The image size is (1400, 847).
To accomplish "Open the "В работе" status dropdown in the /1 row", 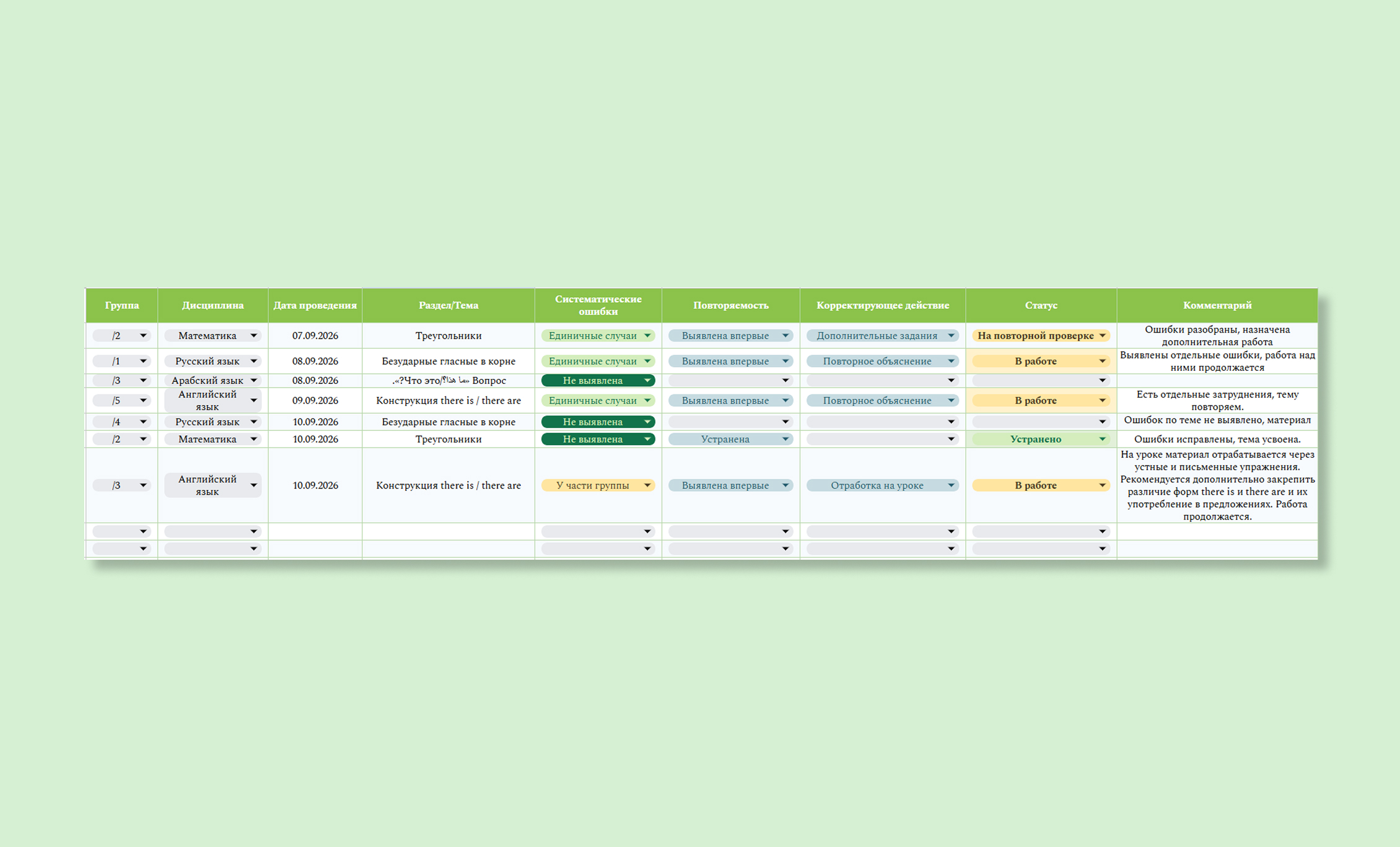I will (x=1041, y=361).
